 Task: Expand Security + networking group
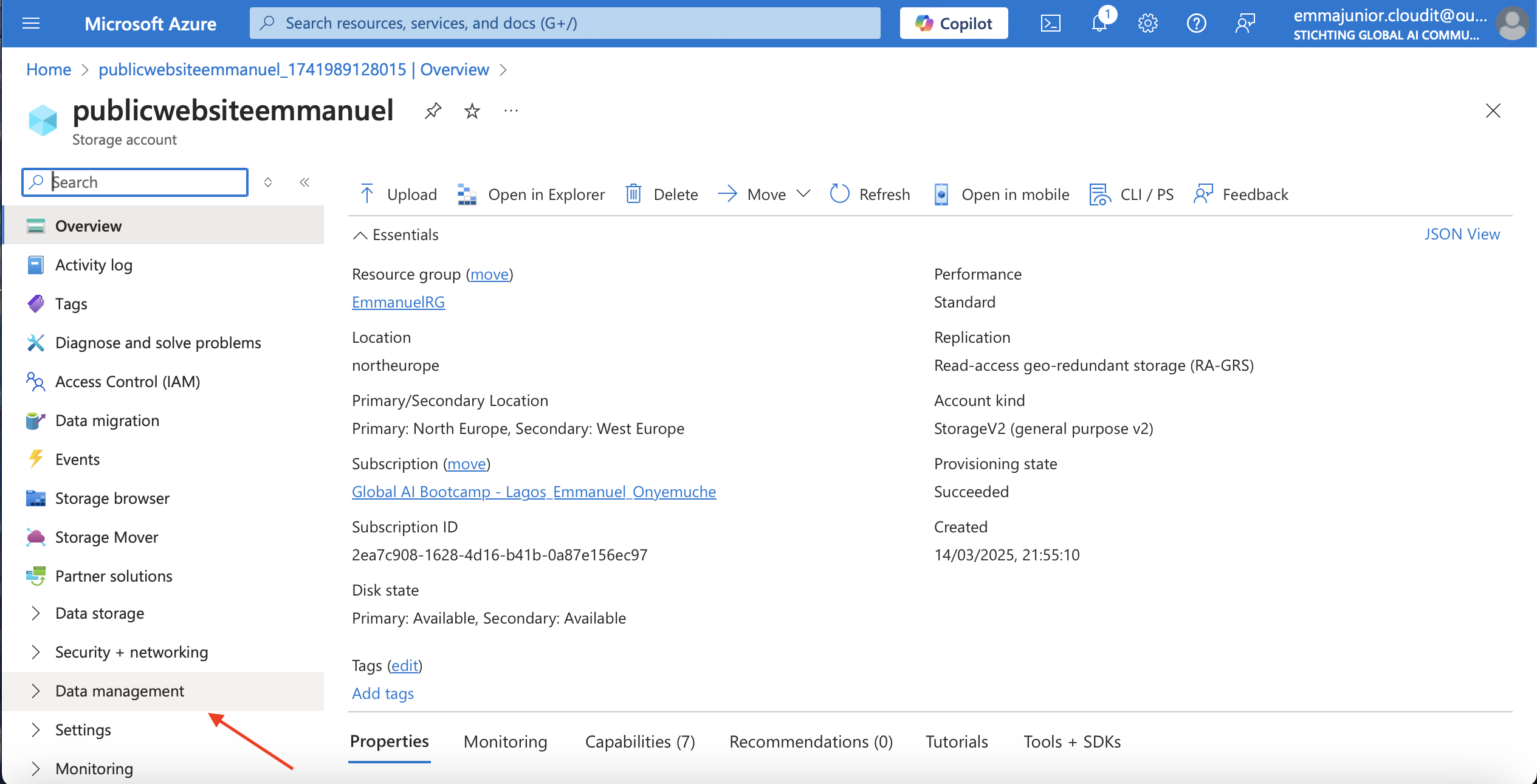[163, 652]
